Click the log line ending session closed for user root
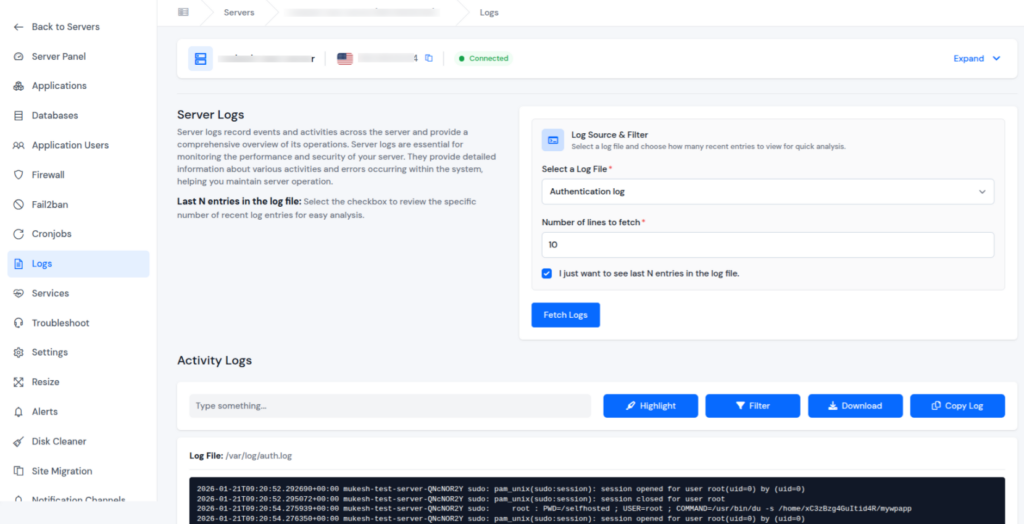This screenshot has width=1024, height=524. (x=461, y=499)
